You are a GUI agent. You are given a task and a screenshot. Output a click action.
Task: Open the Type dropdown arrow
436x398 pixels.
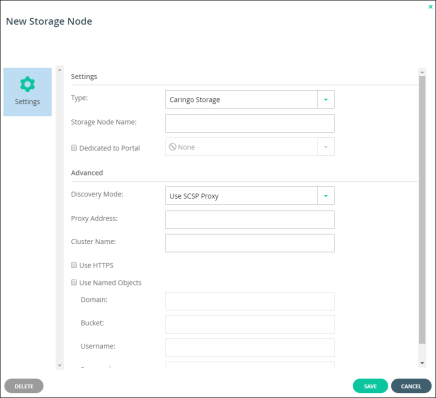coord(326,99)
